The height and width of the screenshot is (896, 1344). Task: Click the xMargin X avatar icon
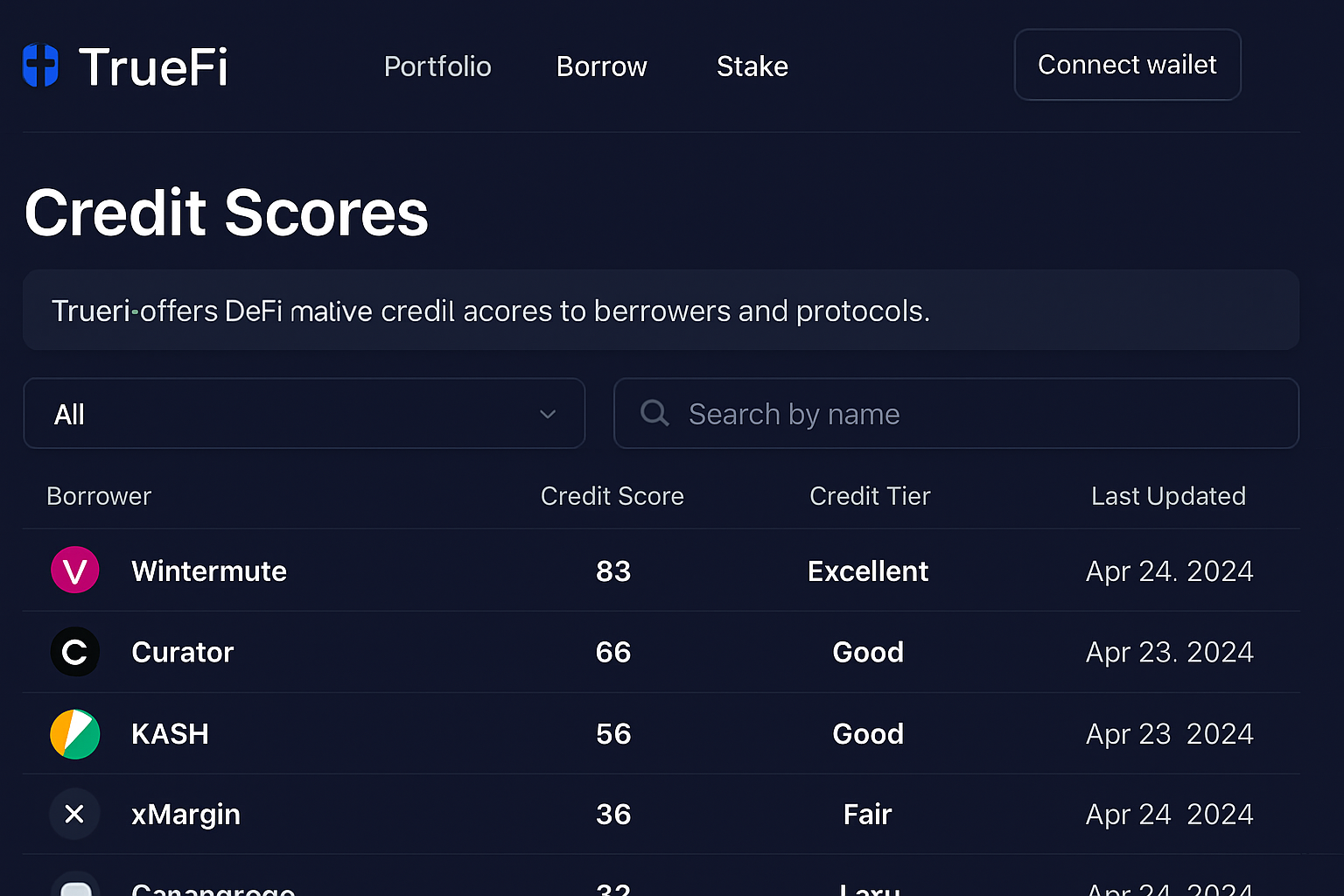pyautogui.click(x=75, y=814)
